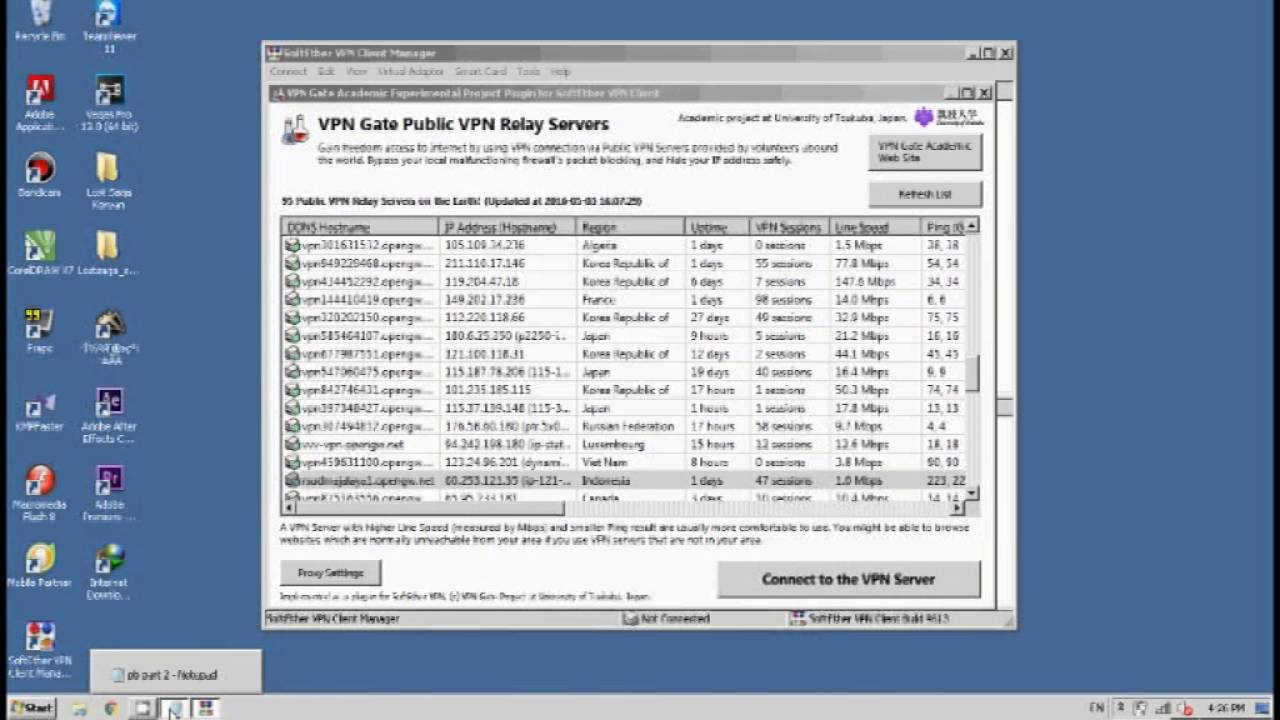Click the Refresh List button
This screenshot has height=720, width=1280.
point(925,194)
